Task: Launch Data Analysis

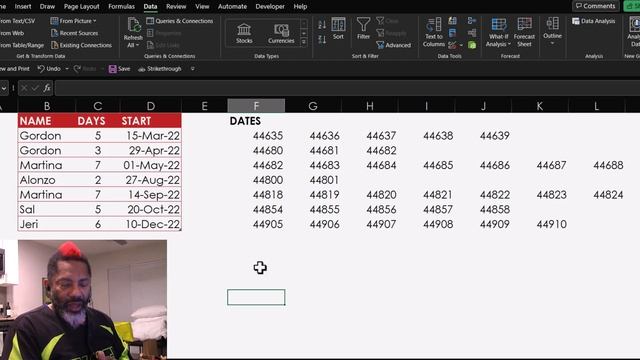Action: (593, 21)
